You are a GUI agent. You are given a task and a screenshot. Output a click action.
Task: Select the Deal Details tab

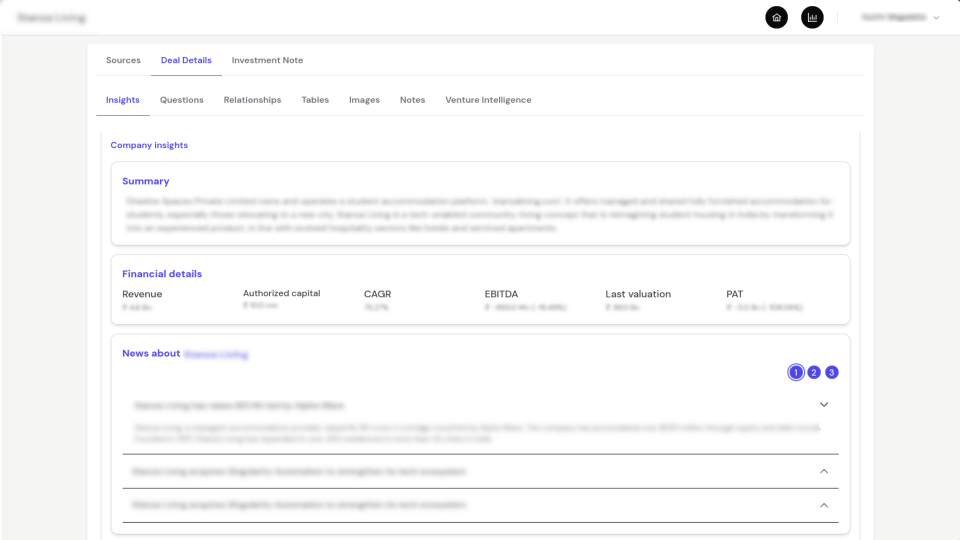pyautogui.click(x=186, y=60)
